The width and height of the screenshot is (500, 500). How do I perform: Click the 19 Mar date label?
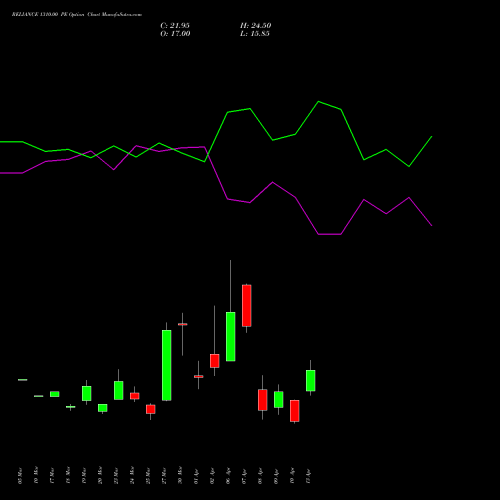pyautogui.click(x=84, y=476)
